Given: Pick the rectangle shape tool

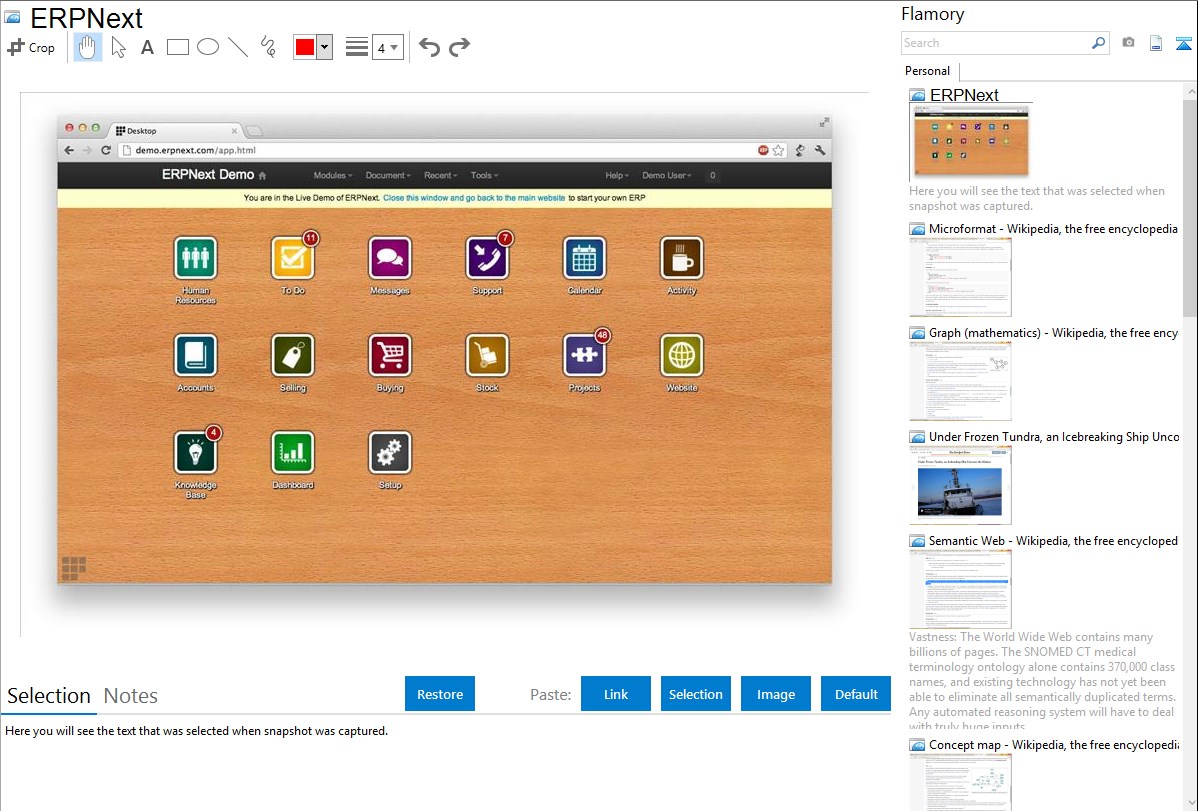Looking at the screenshot, I should point(178,47).
